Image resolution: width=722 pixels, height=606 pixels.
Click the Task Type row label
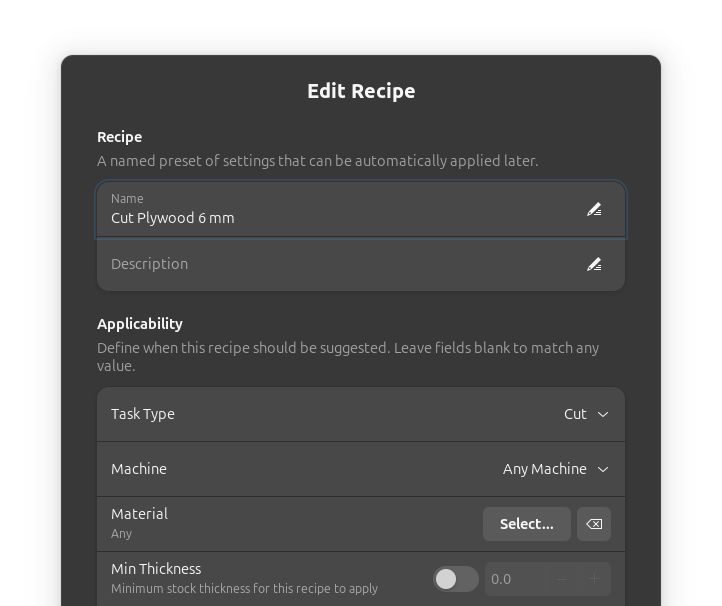[143, 414]
